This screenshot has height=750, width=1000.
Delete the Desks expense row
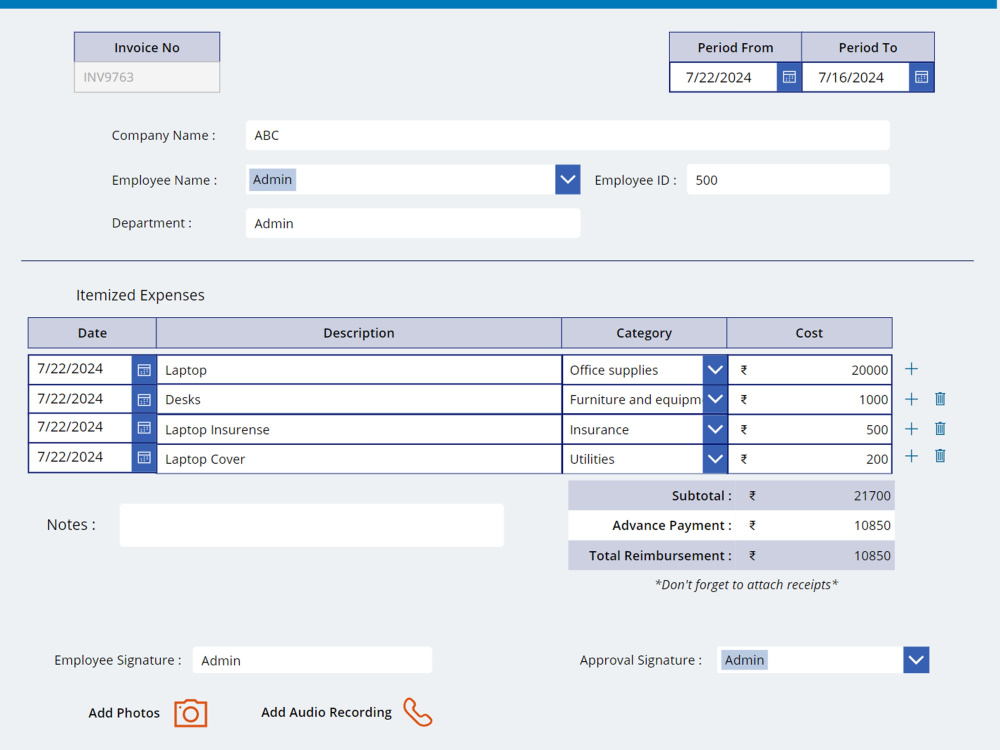point(940,399)
